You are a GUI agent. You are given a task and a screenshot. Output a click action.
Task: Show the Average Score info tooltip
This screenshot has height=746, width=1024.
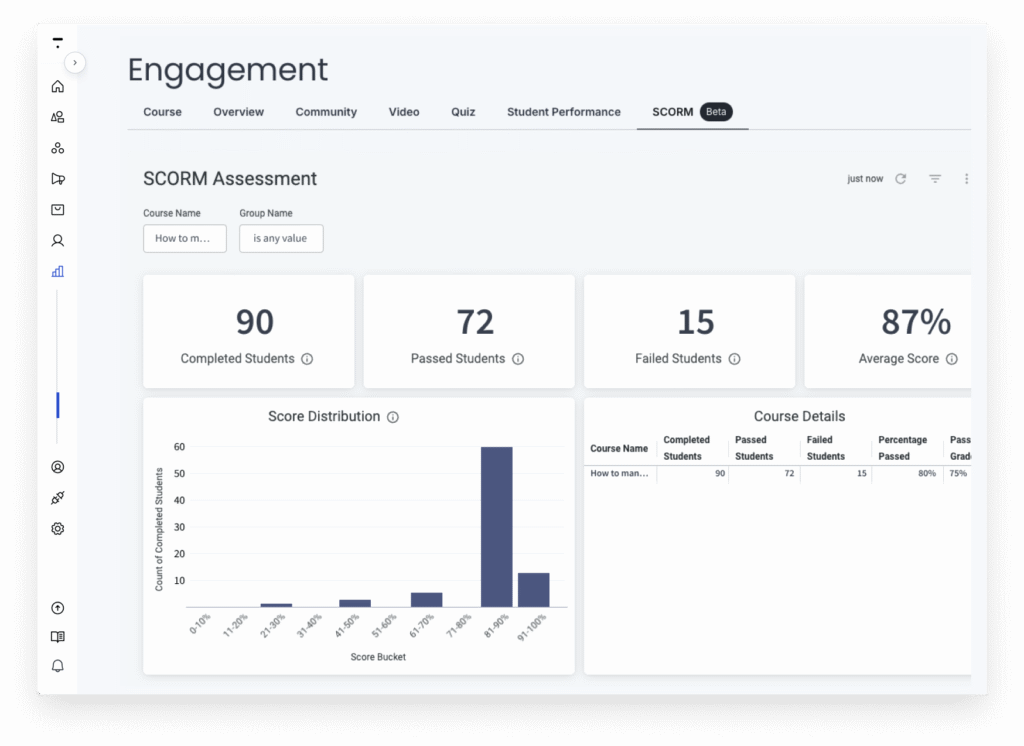click(x=954, y=358)
